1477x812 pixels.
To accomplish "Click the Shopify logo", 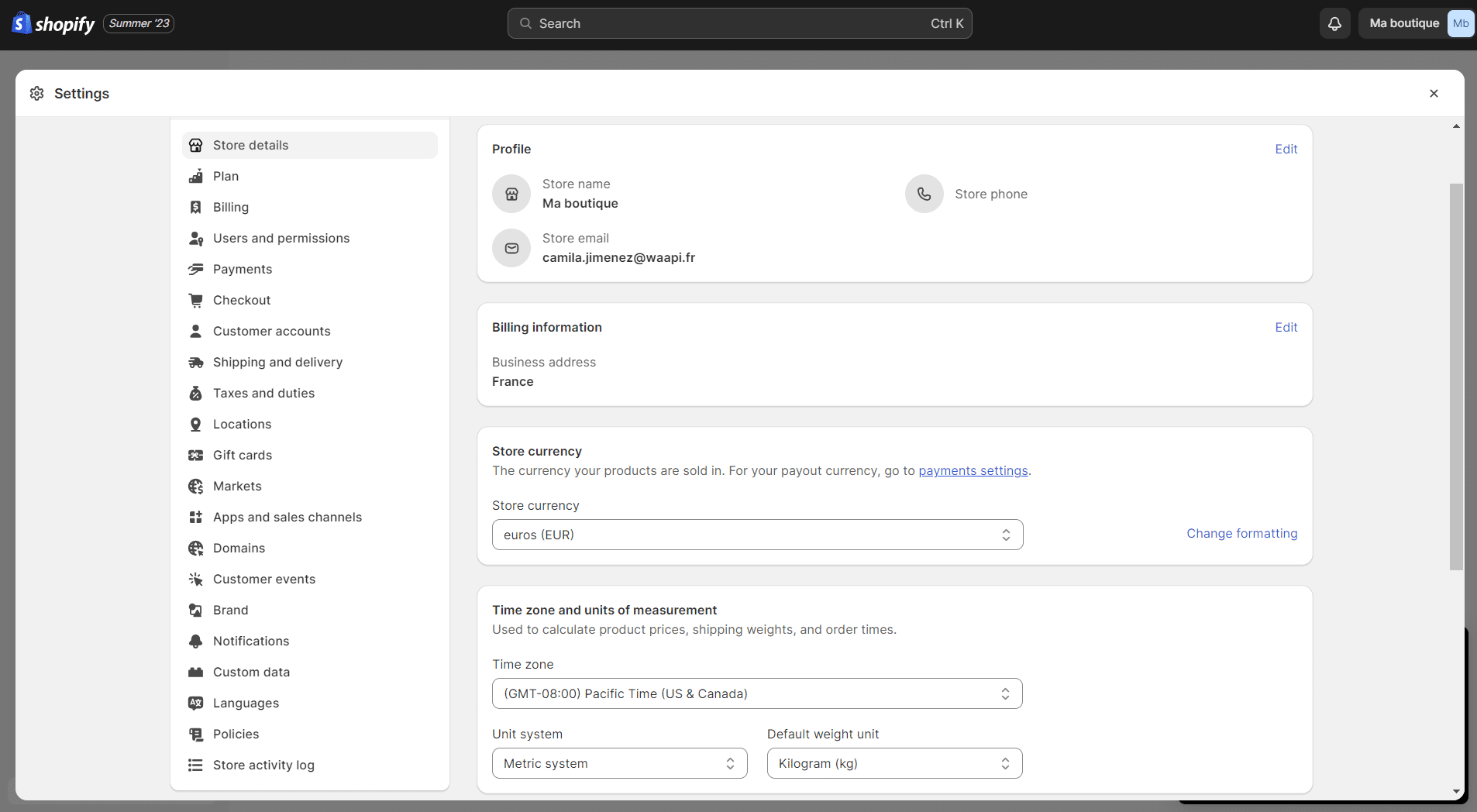I will (x=53, y=23).
